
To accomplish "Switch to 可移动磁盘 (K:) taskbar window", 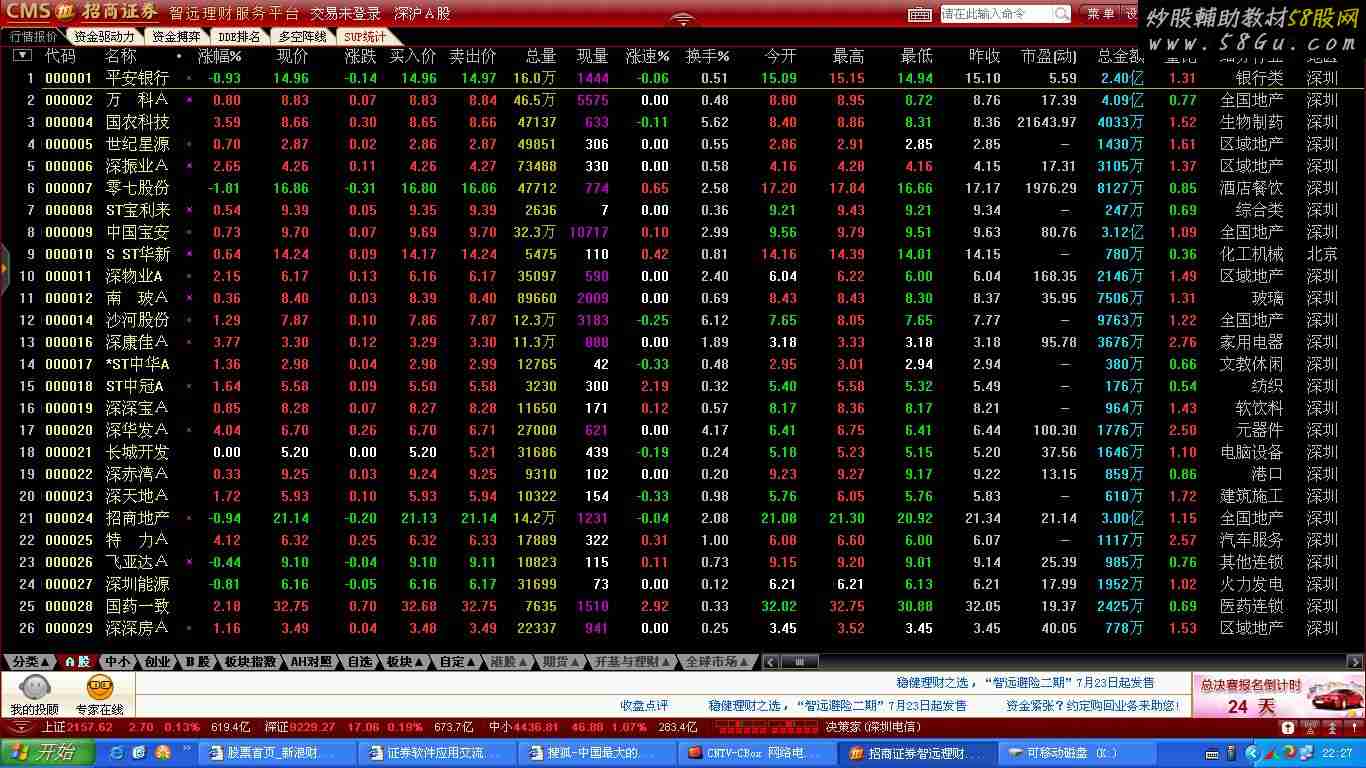I will tap(1077, 753).
